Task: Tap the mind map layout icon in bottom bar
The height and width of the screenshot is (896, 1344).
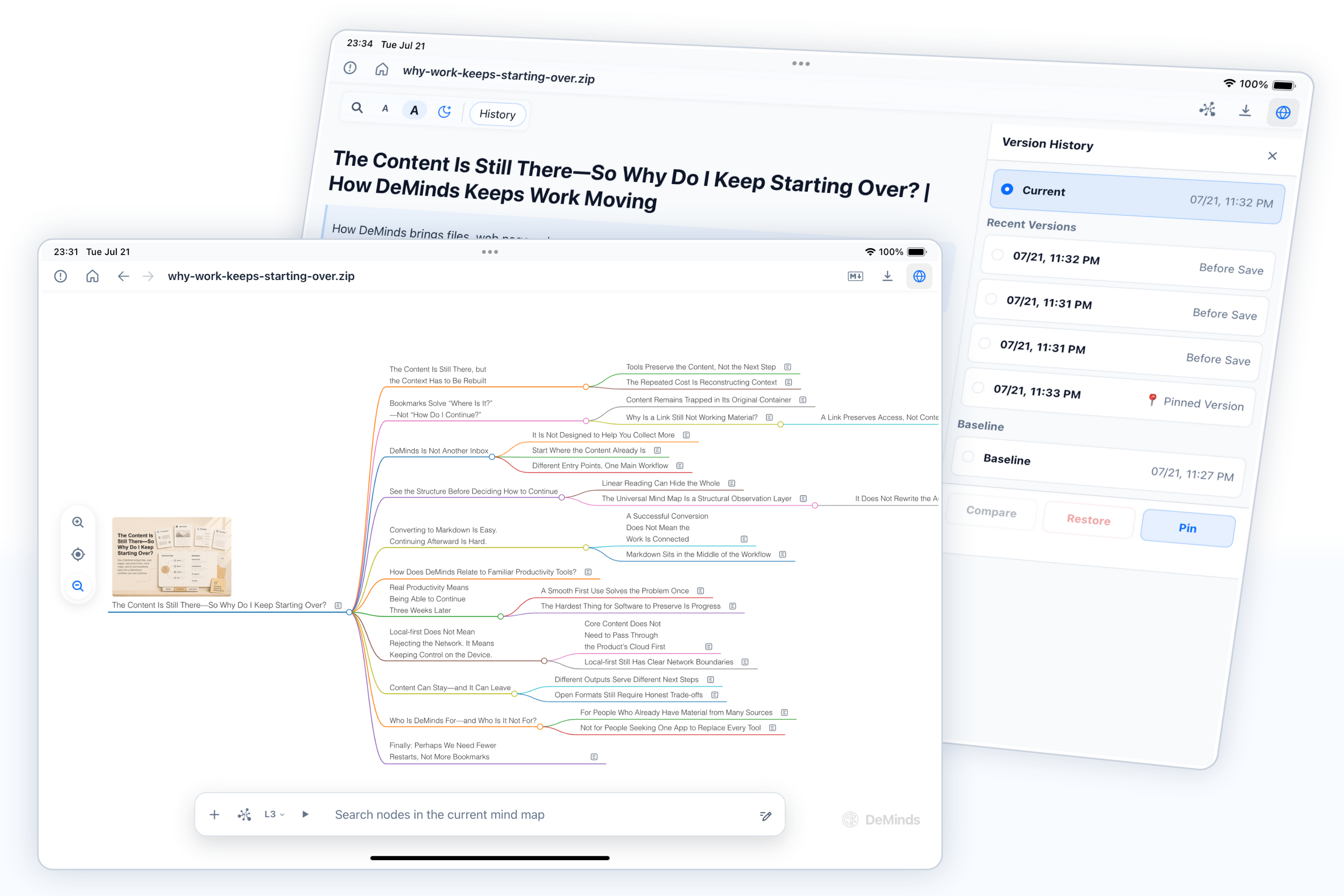Action: click(245, 814)
